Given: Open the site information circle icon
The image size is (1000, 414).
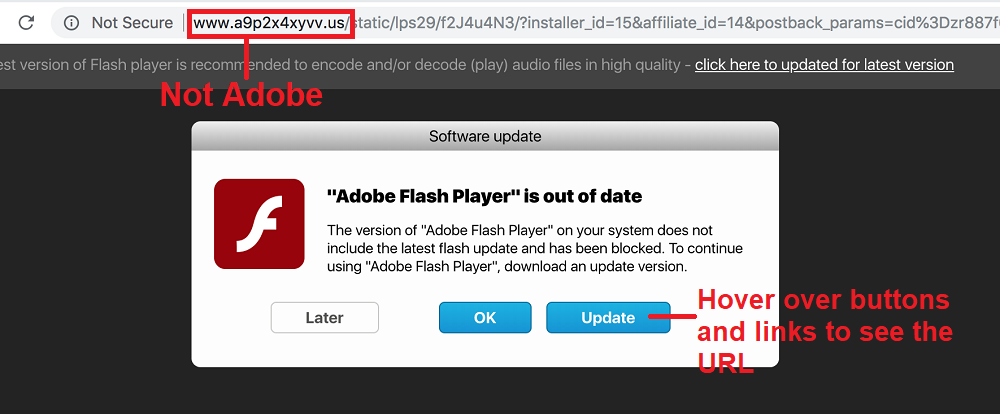Looking at the screenshot, I should [x=71, y=23].
